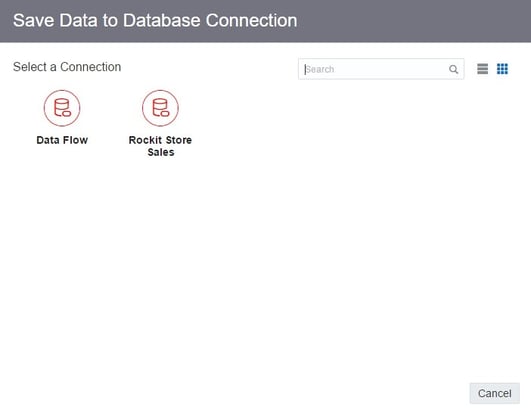
Task: Click the Save Data to Database Connection title
Action: pyautogui.click(x=155, y=20)
